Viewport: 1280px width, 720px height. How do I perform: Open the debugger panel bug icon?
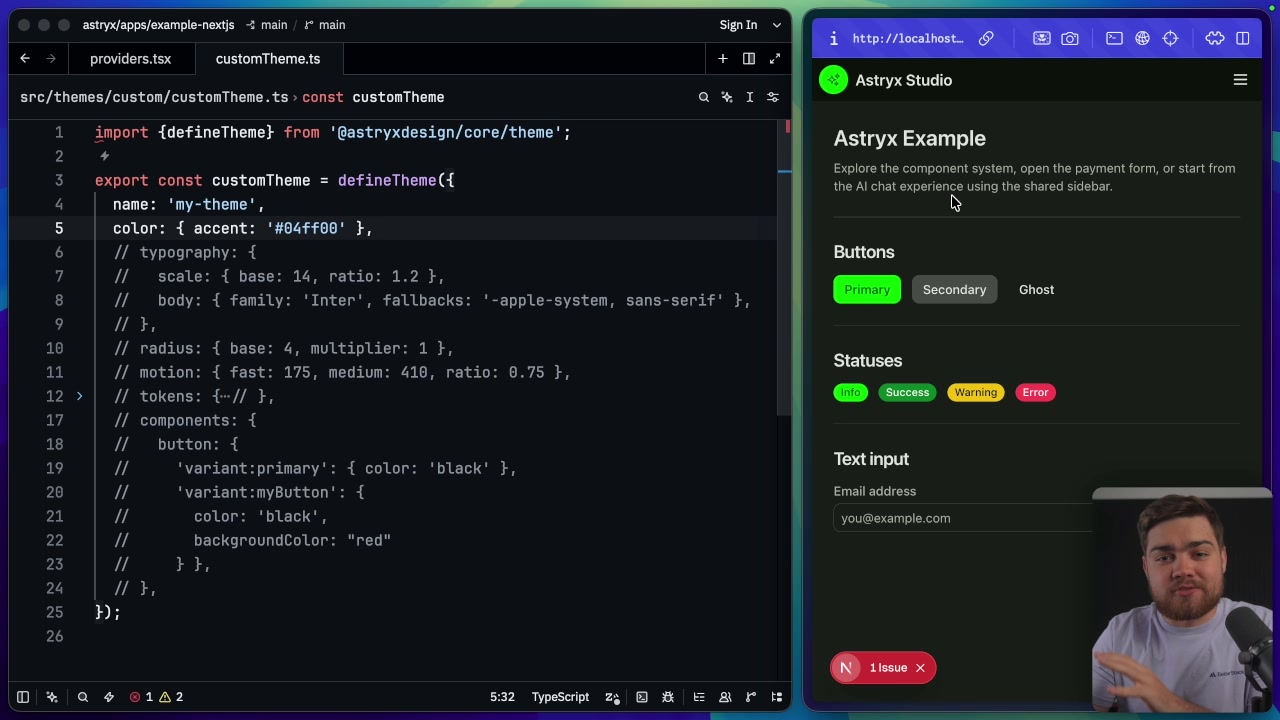[x=668, y=697]
